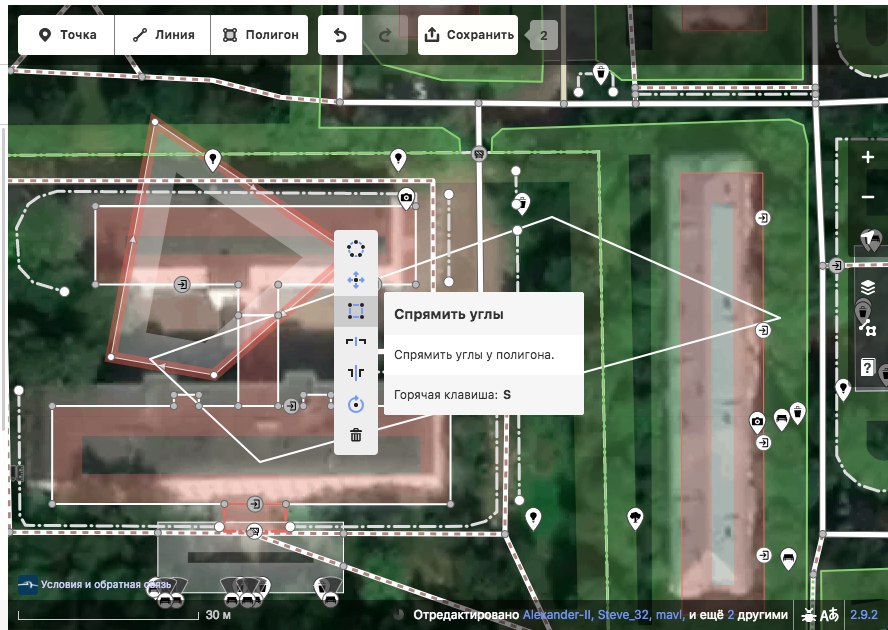Select the Линия (line) drawing mode
The width and height of the screenshot is (888, 630).
163,35
